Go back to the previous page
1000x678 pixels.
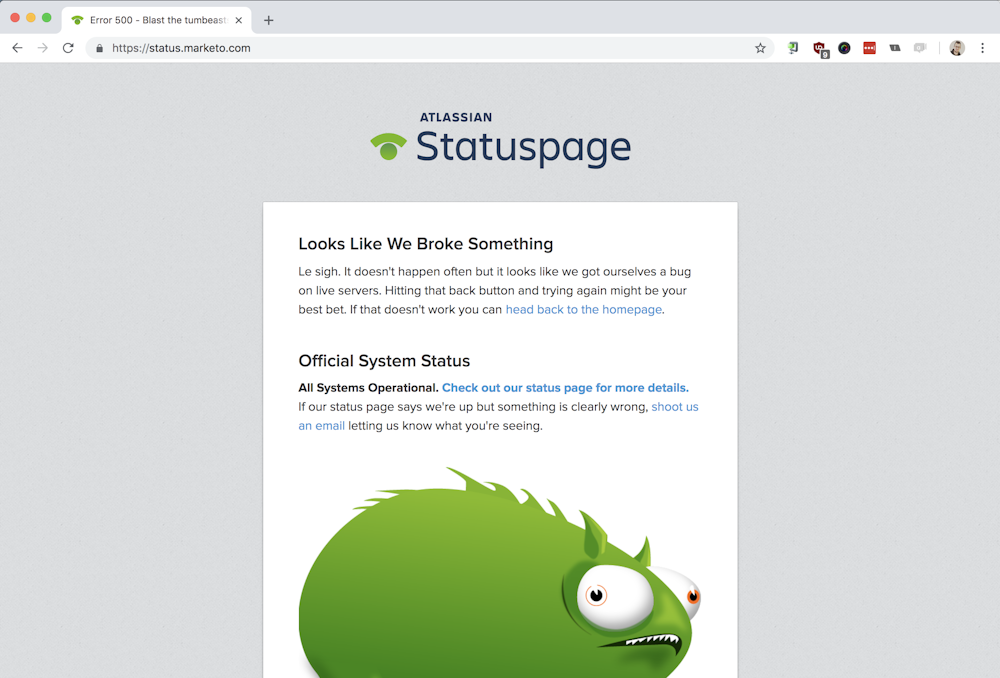17,48
